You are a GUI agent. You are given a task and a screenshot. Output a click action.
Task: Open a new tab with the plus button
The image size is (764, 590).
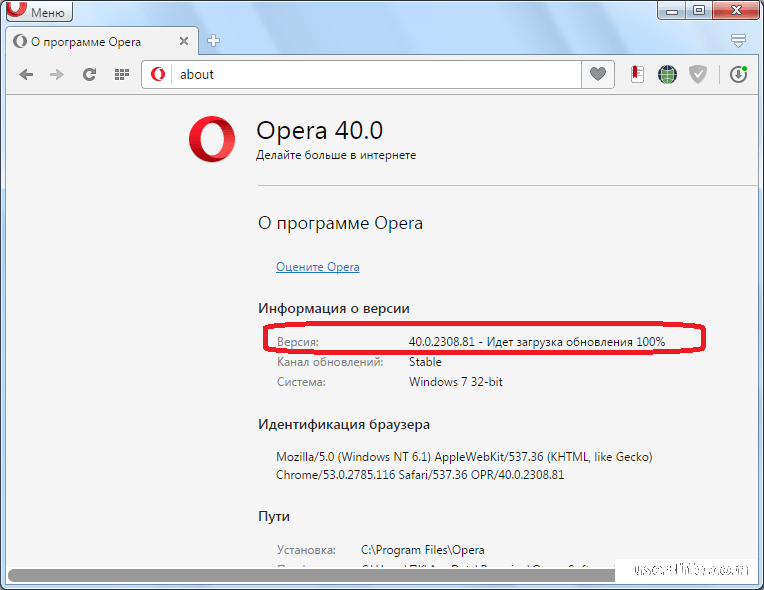click(213, 41)
